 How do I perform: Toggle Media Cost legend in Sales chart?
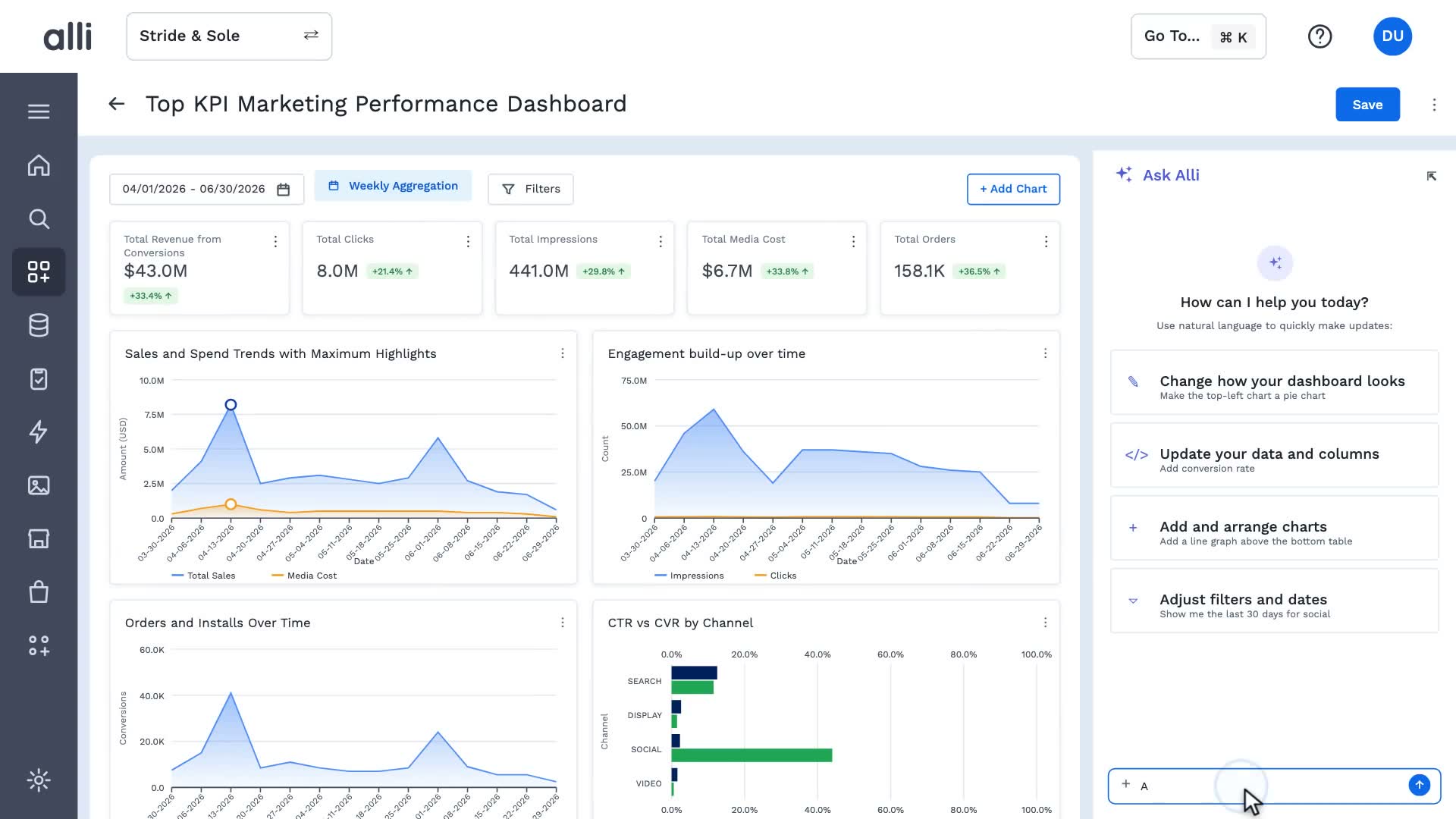[304, 576]
